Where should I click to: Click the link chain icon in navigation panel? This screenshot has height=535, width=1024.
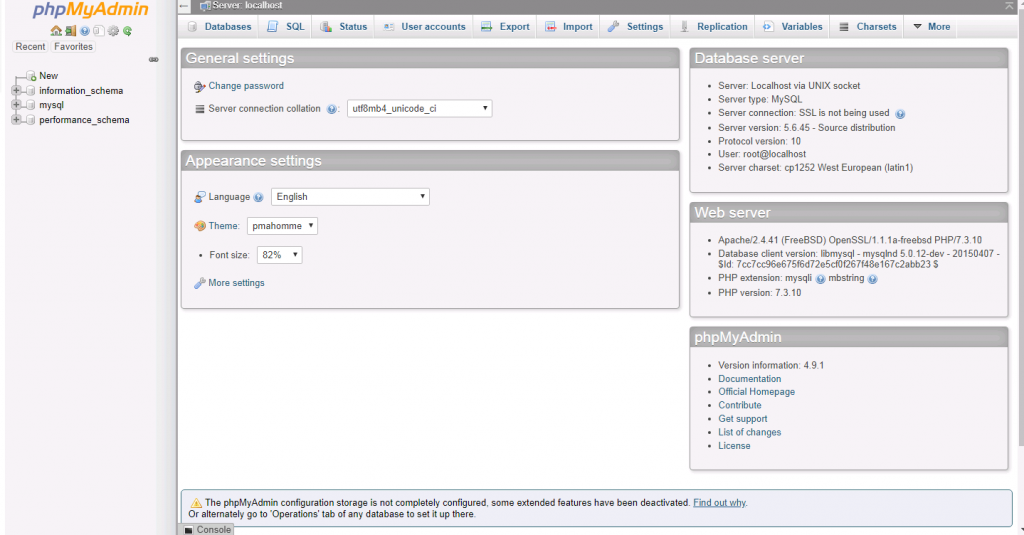pos(153,59)
